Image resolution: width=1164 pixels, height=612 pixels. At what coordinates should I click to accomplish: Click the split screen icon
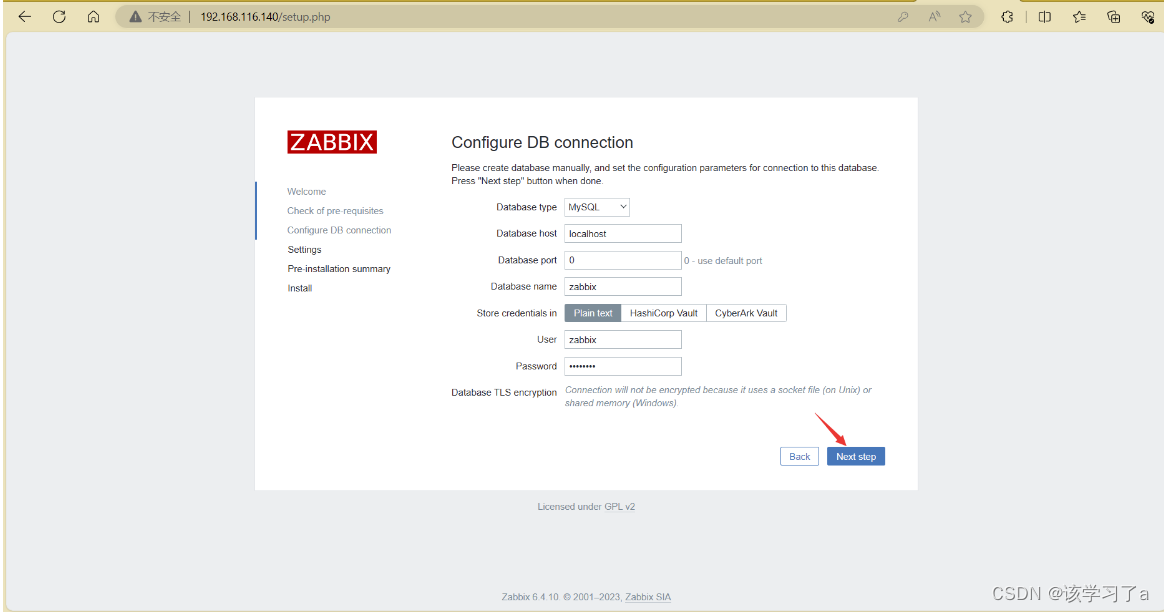pyautogui.click(x=1044, y=16)
